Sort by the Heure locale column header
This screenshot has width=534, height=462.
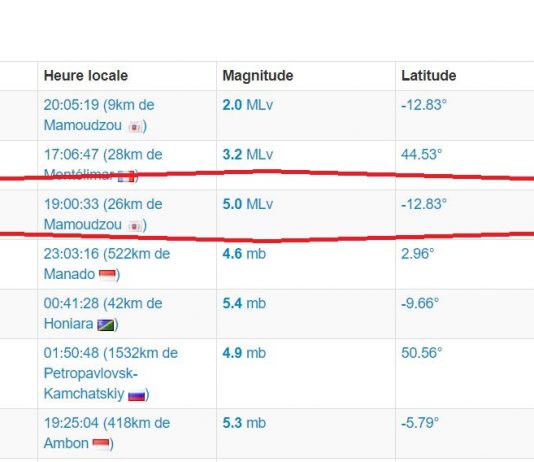tap(86, 76)
